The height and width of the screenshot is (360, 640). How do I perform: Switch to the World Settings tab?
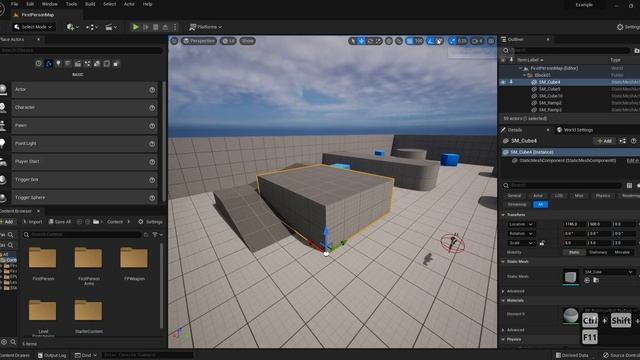click(575, 130)
